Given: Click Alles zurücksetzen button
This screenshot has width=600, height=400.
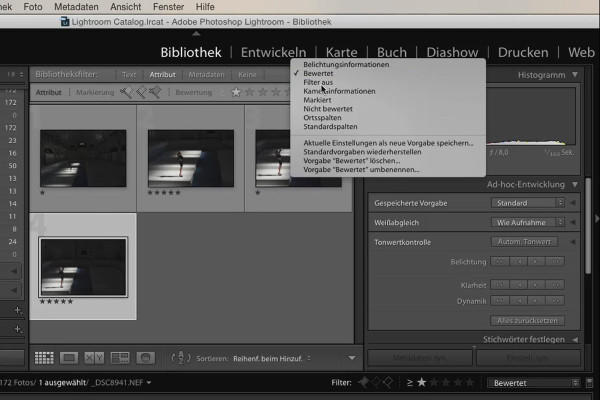Looking at the screenshot, I should pos(527,320).
